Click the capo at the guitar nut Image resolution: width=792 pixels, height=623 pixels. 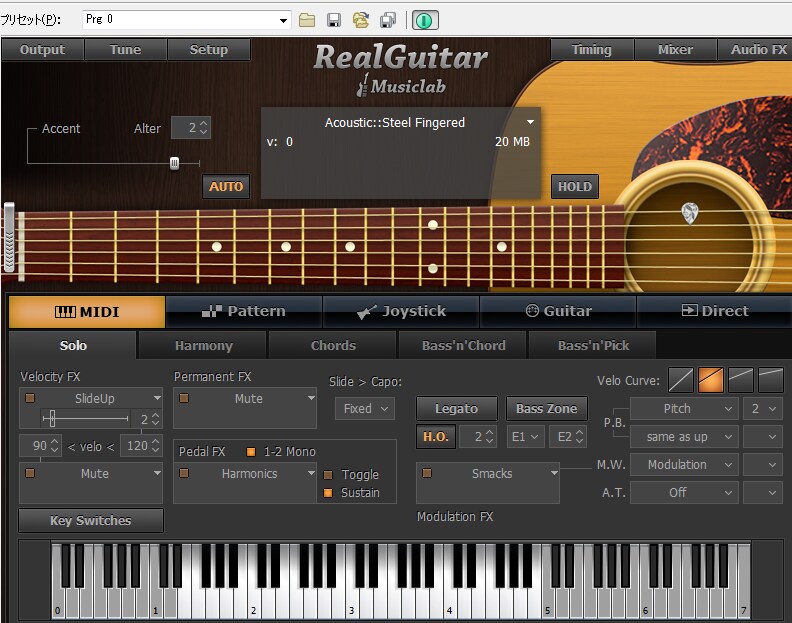coord(9,237)
